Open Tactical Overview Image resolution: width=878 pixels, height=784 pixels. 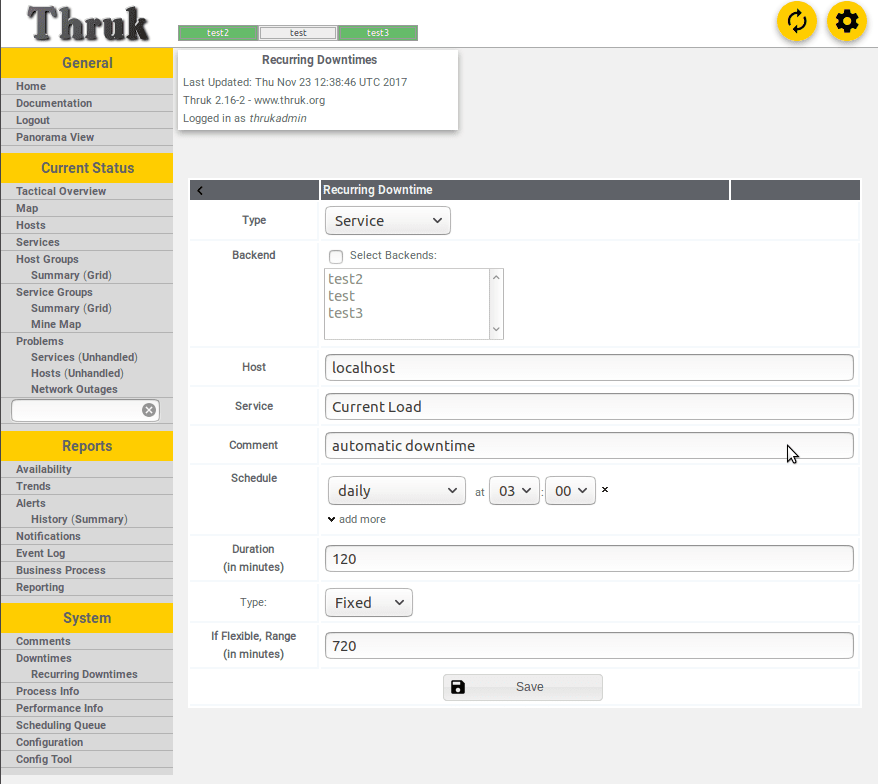[60, 191]
